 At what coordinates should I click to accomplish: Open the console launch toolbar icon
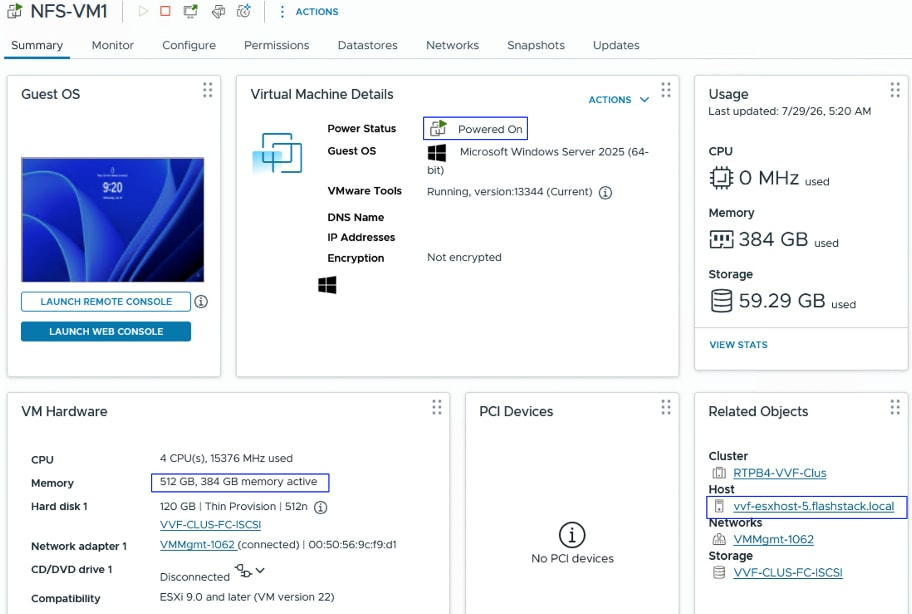190,11
